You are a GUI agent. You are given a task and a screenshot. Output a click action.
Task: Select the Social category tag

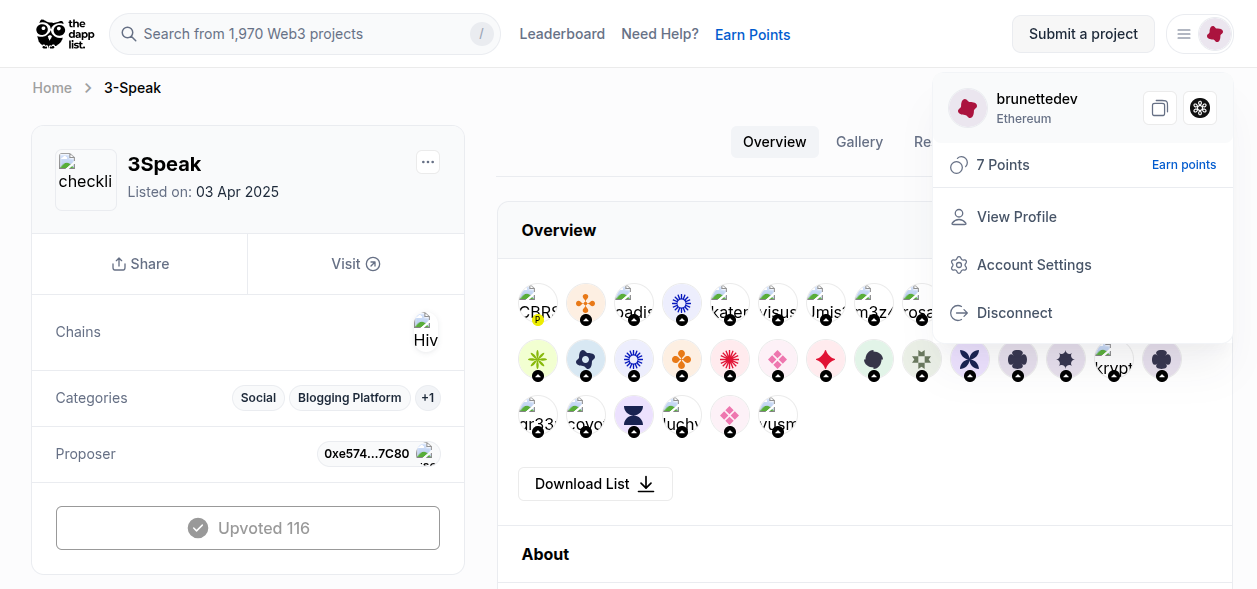(x=258, y=398)
